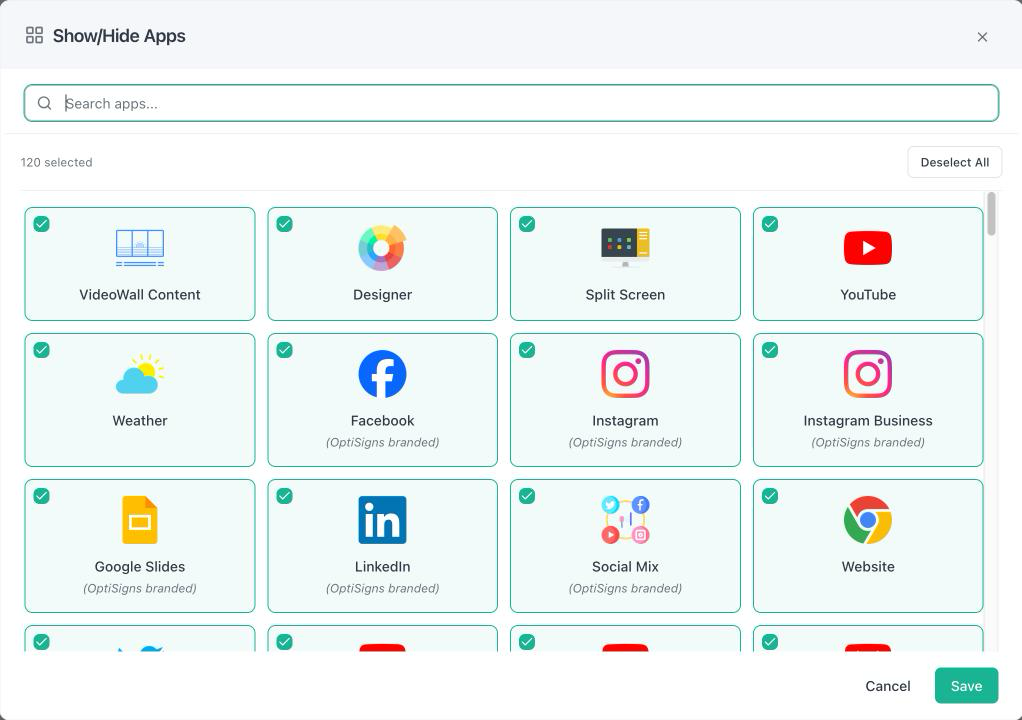The width and height of the screenshot is (1022, 720).
Task: Click the LinkedIn logo icon
Action: point(382,520)
